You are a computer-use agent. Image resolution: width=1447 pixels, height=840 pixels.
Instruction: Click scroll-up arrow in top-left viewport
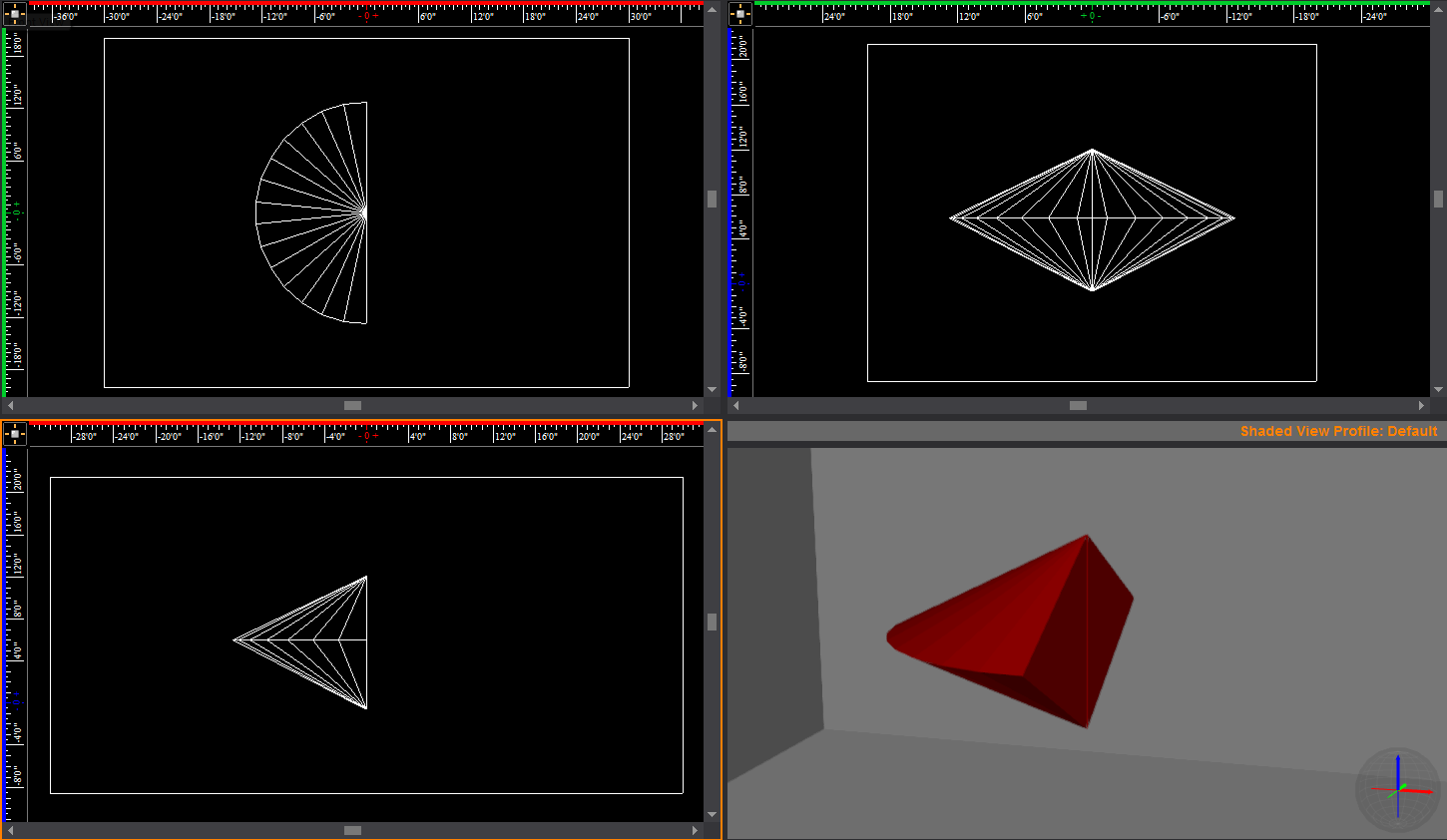[712, 9]
